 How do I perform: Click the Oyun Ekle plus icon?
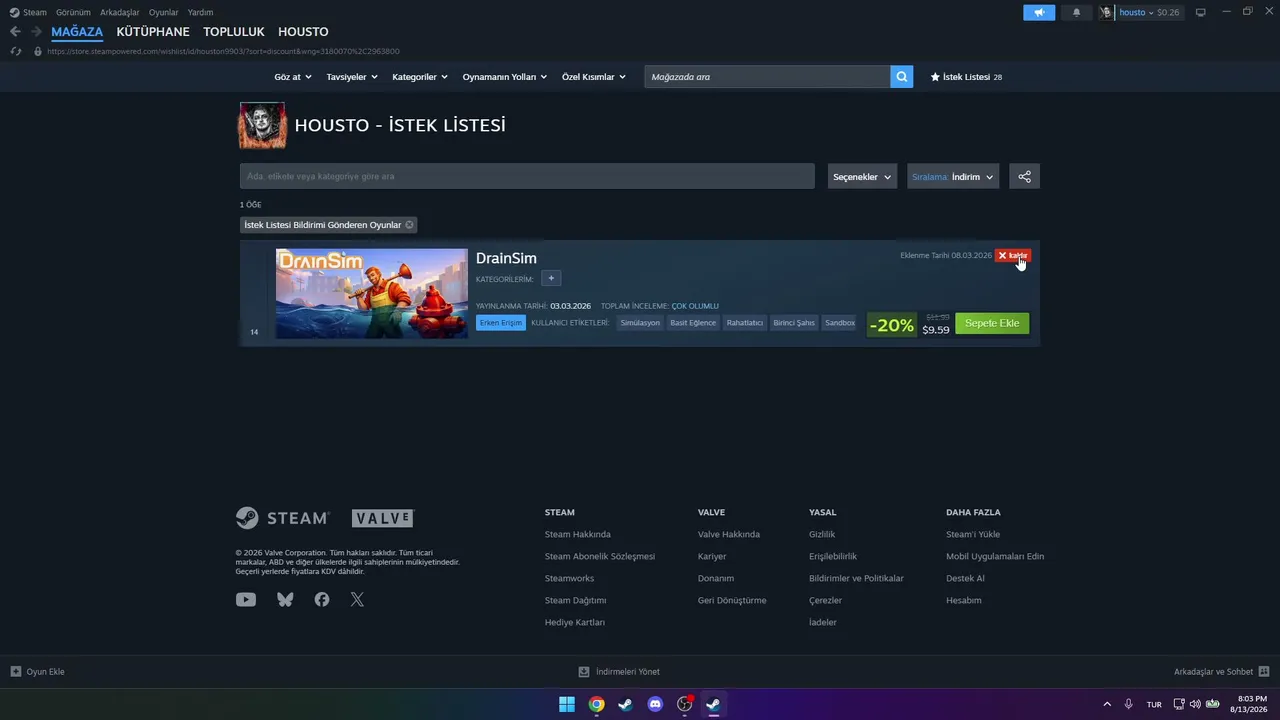[16, 672]
